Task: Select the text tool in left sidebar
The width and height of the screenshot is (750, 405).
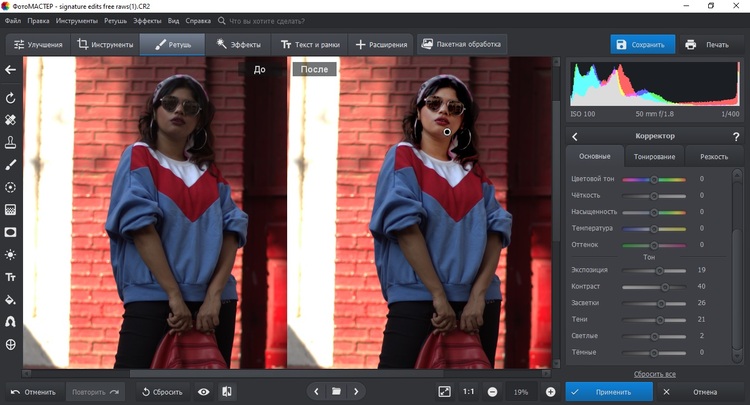Action: tap(11, 277)
